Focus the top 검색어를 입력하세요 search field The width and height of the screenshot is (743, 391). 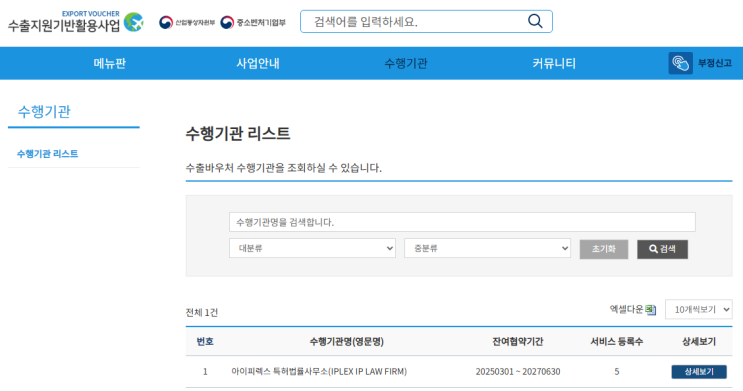pyautogui.click(x=426, y=22)
